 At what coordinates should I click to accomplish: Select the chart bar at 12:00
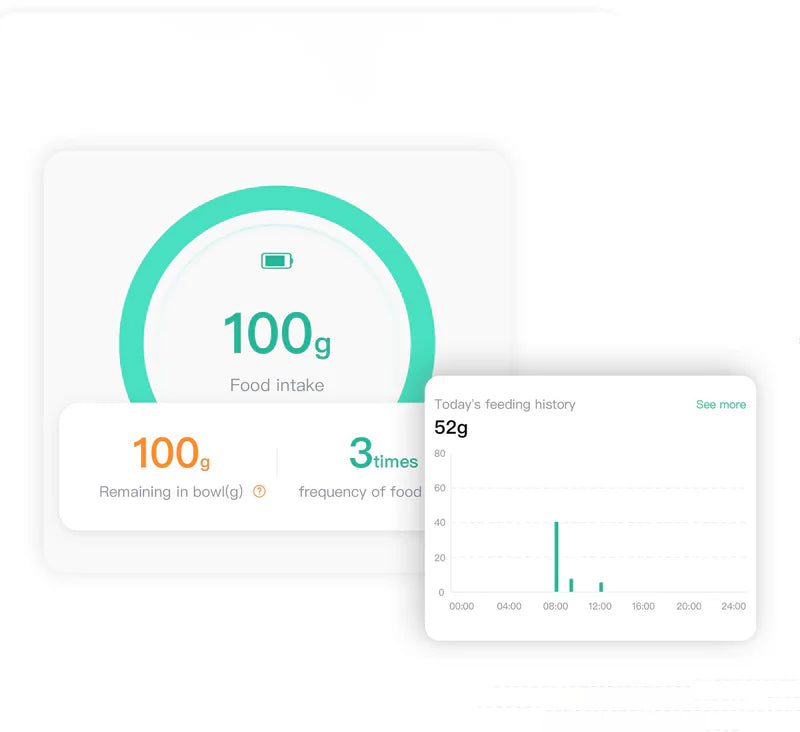[x=601, y=587]
